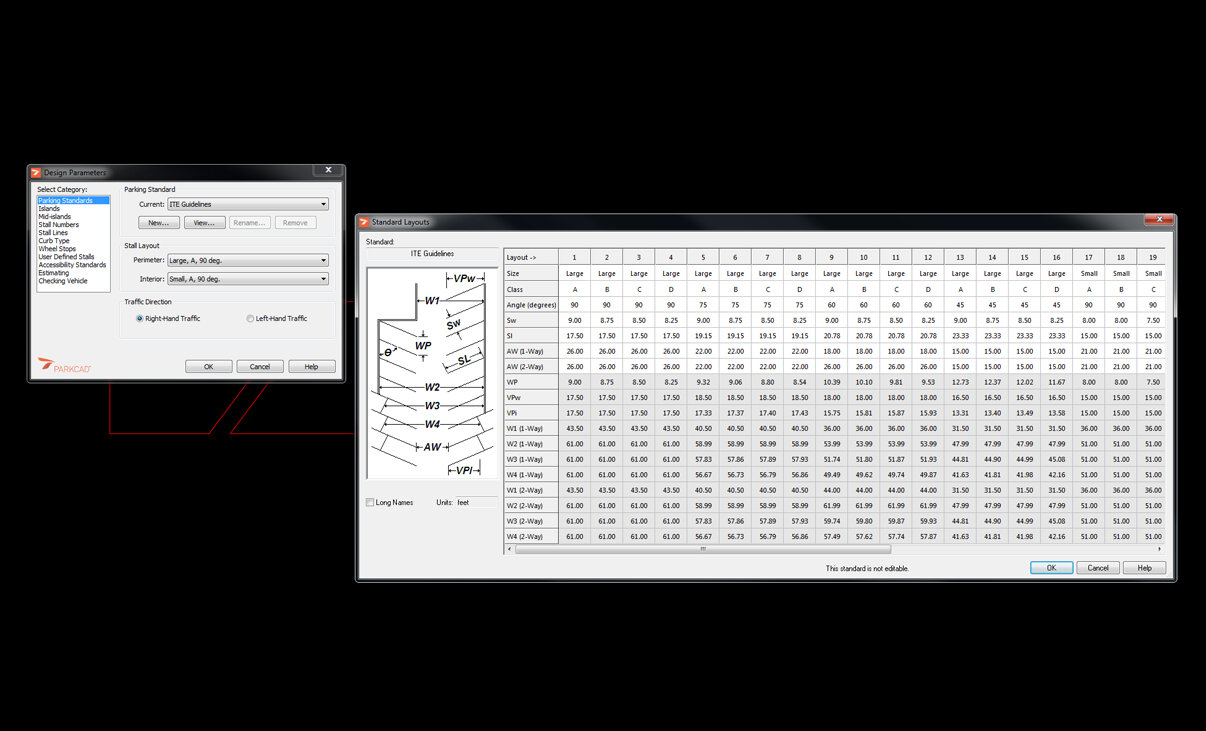This screenshot has height=731, width=1206.
Task: Click the ParkCAD icon in Standard Layouts title bar
Action: [x=364, y=222]
